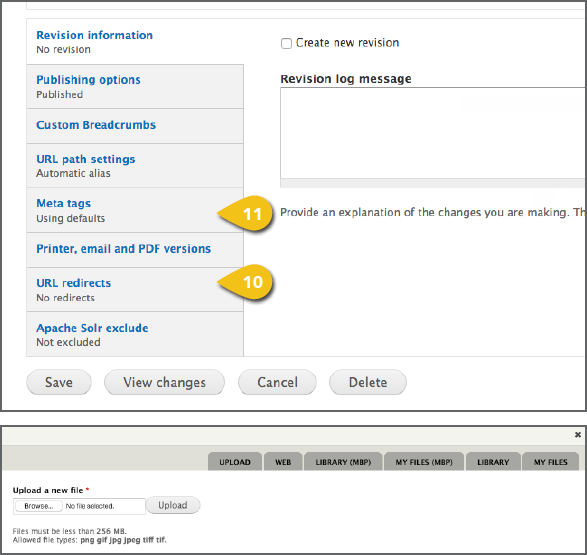Cancel editing this content
587x555 pixels.
(x=277, y=382)
